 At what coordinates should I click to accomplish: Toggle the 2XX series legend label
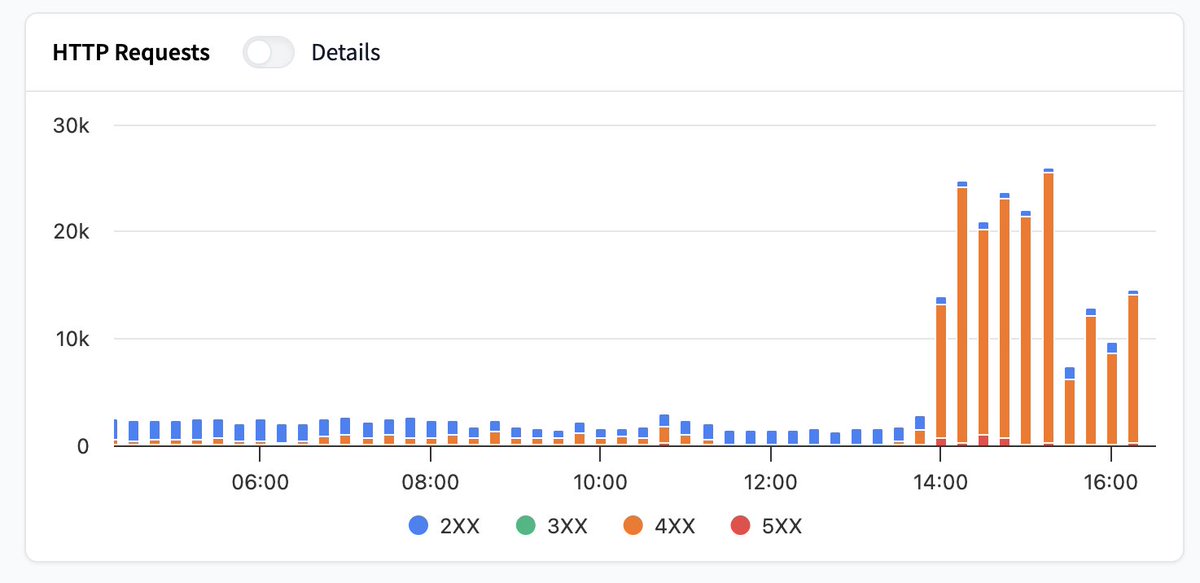pos(460,525)
